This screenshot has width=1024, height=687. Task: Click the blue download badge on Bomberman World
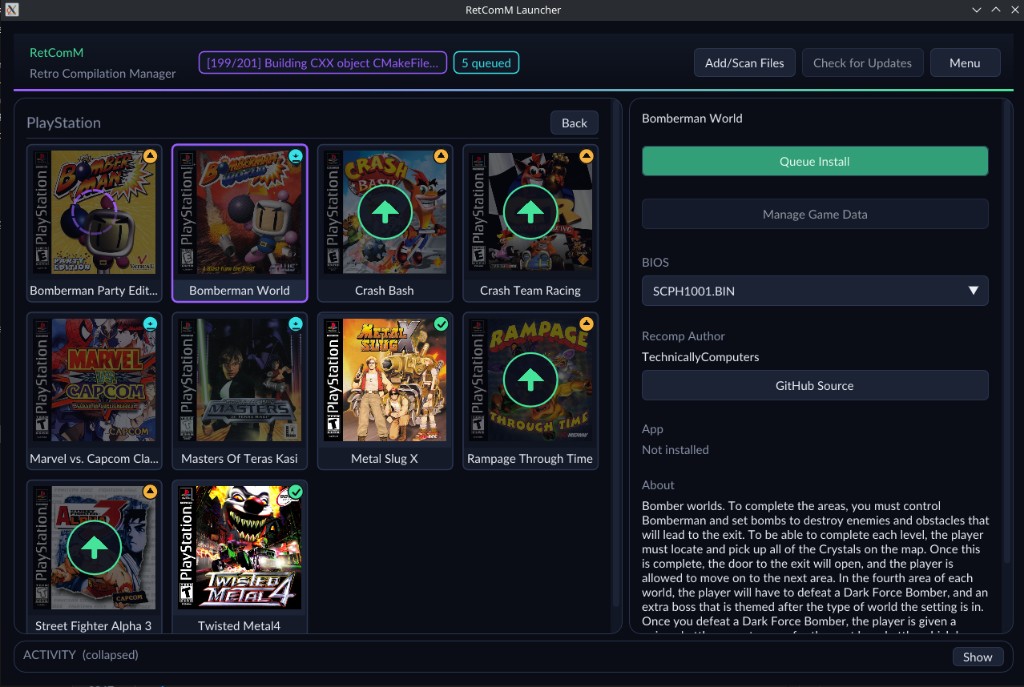pyautogui.click(x=296, y=156)
